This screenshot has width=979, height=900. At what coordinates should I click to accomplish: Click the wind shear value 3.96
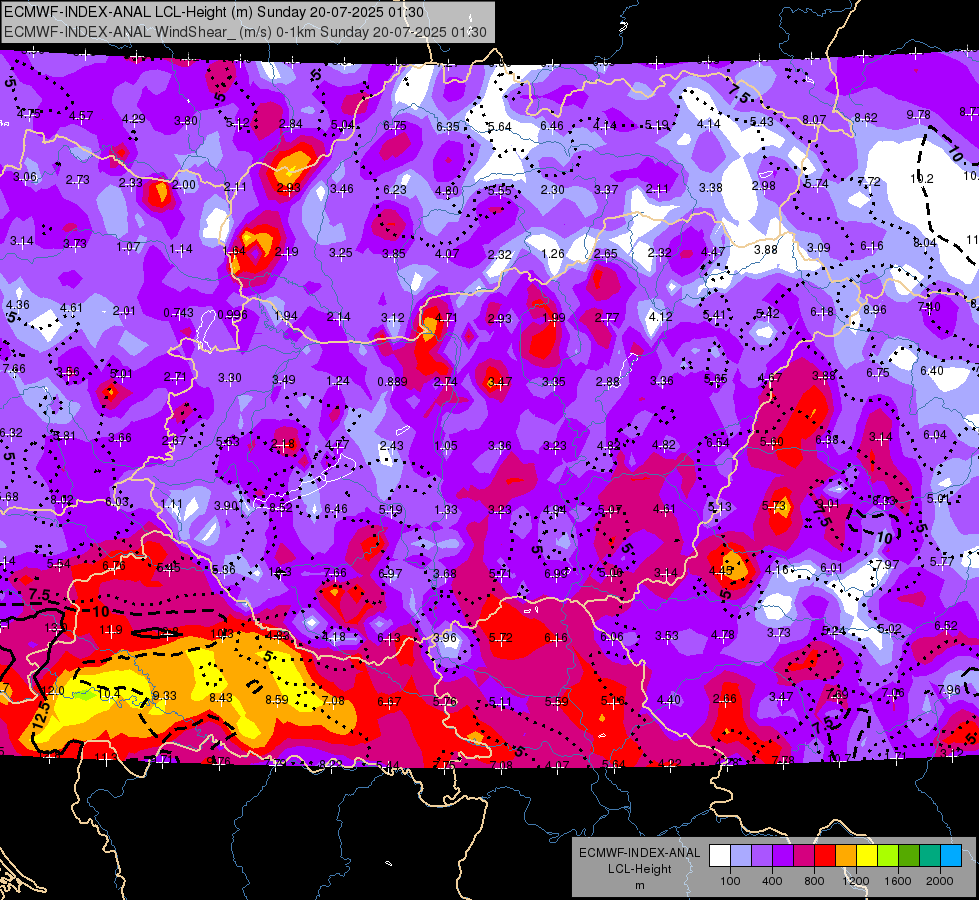(445, 638)
